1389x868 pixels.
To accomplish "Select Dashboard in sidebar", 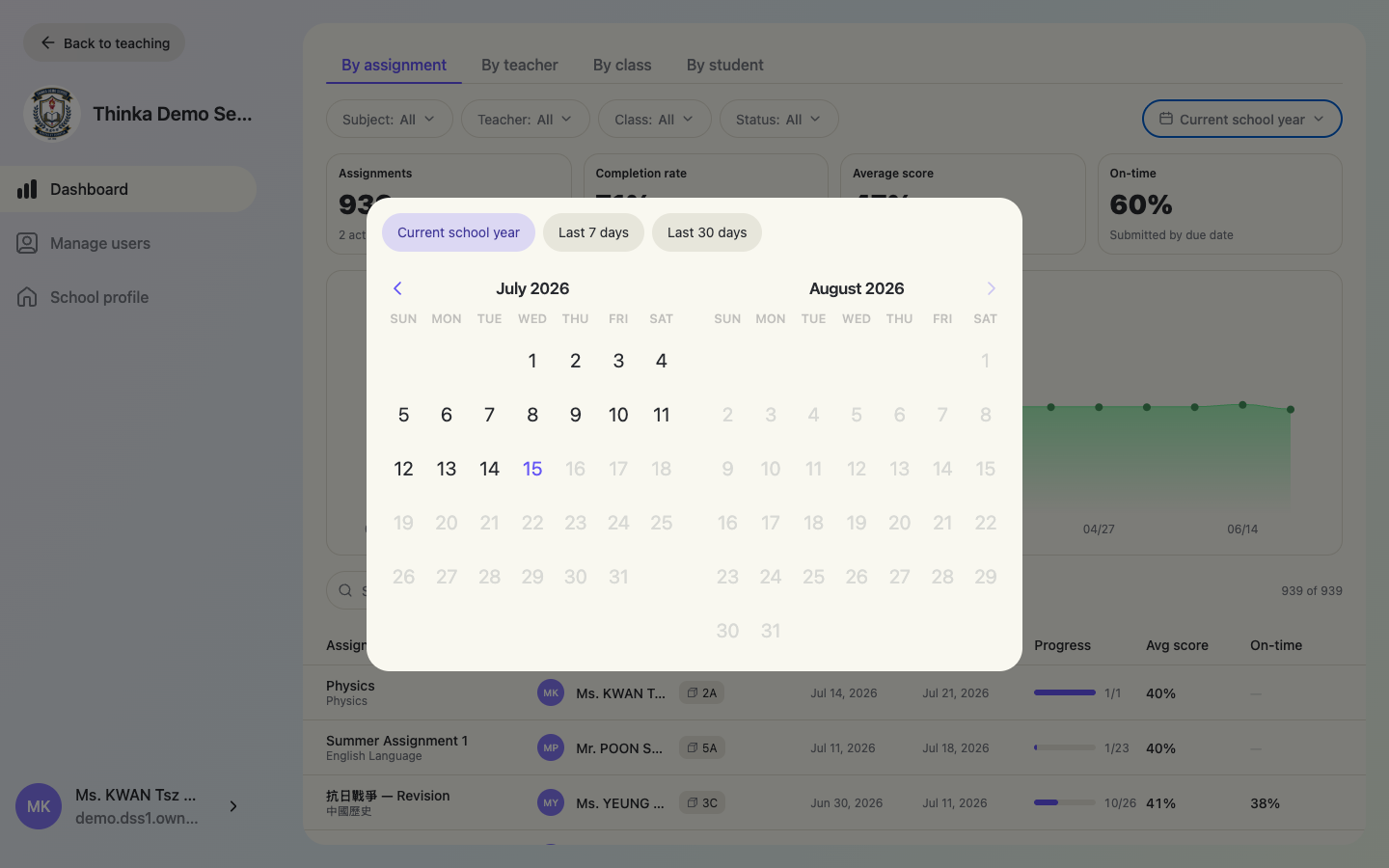I will click(x=128, y=189).
